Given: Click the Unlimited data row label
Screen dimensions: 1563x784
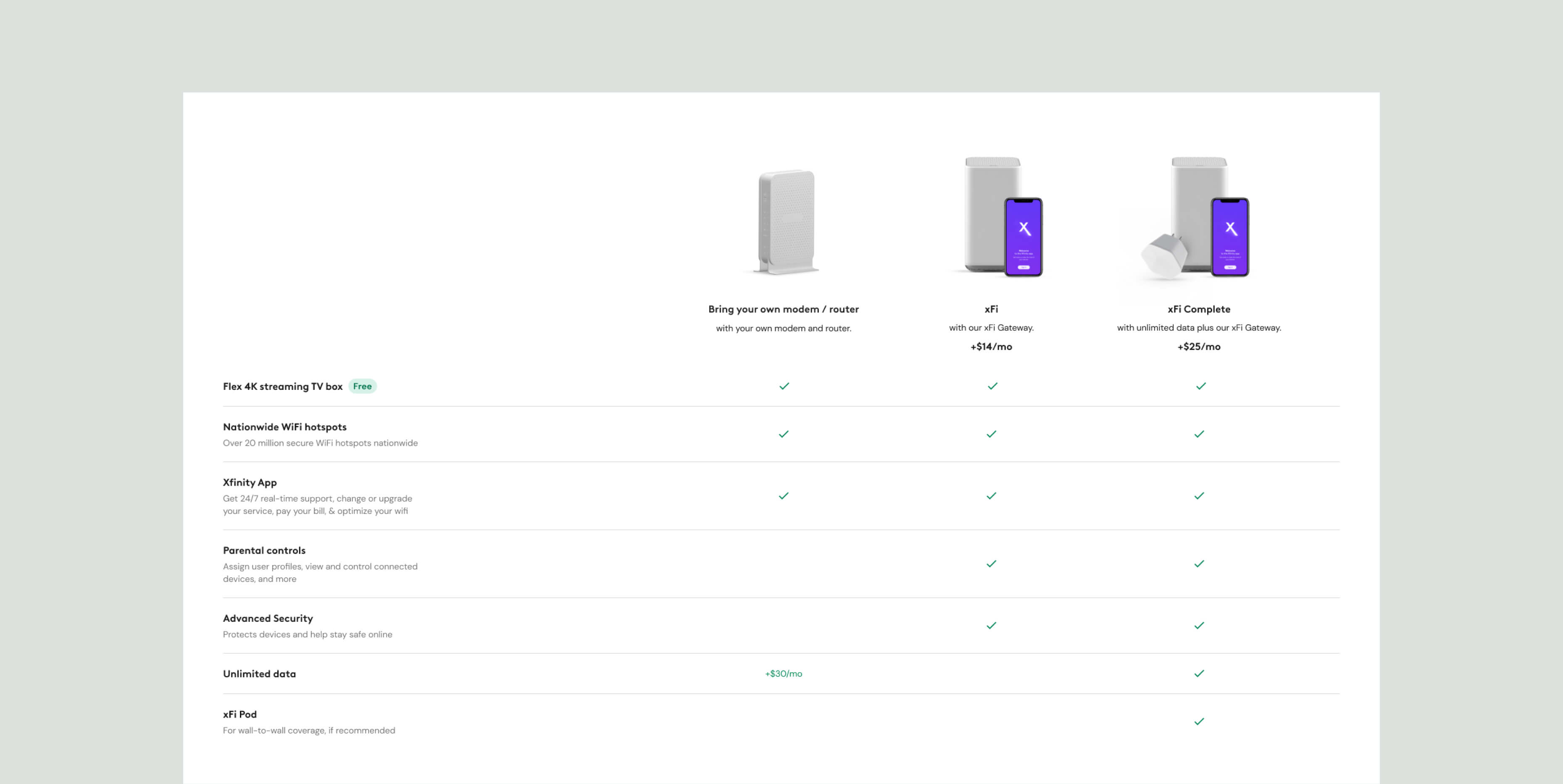Looking at the screenshot, I should [x=259, y=674].
